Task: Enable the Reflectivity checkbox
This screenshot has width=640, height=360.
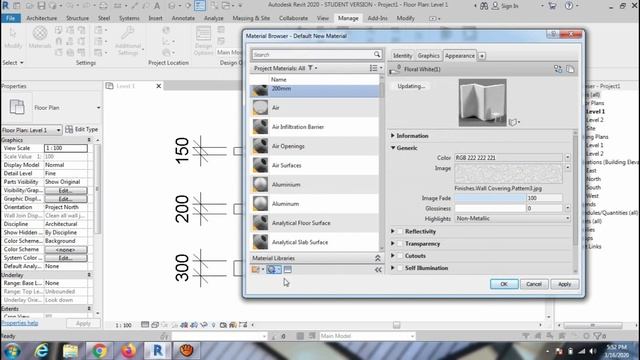Action: (400, 231)
